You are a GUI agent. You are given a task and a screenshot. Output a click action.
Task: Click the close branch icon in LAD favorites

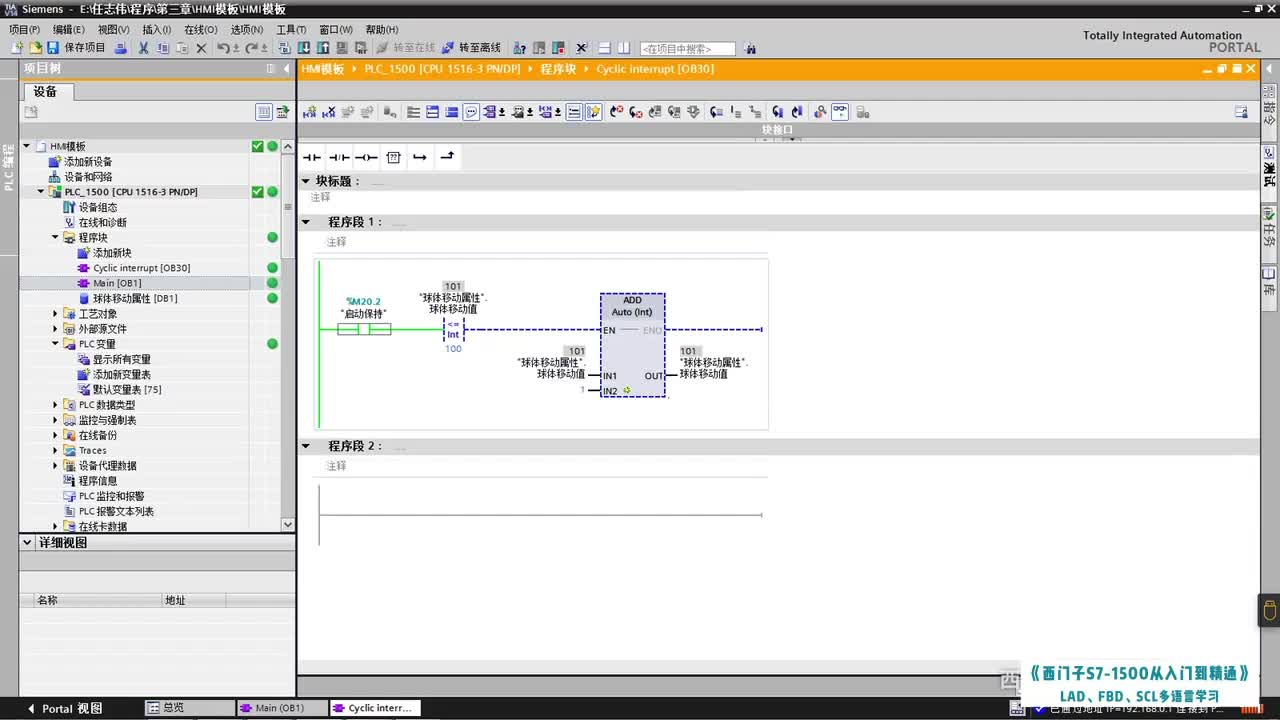[x=447, y=157]
